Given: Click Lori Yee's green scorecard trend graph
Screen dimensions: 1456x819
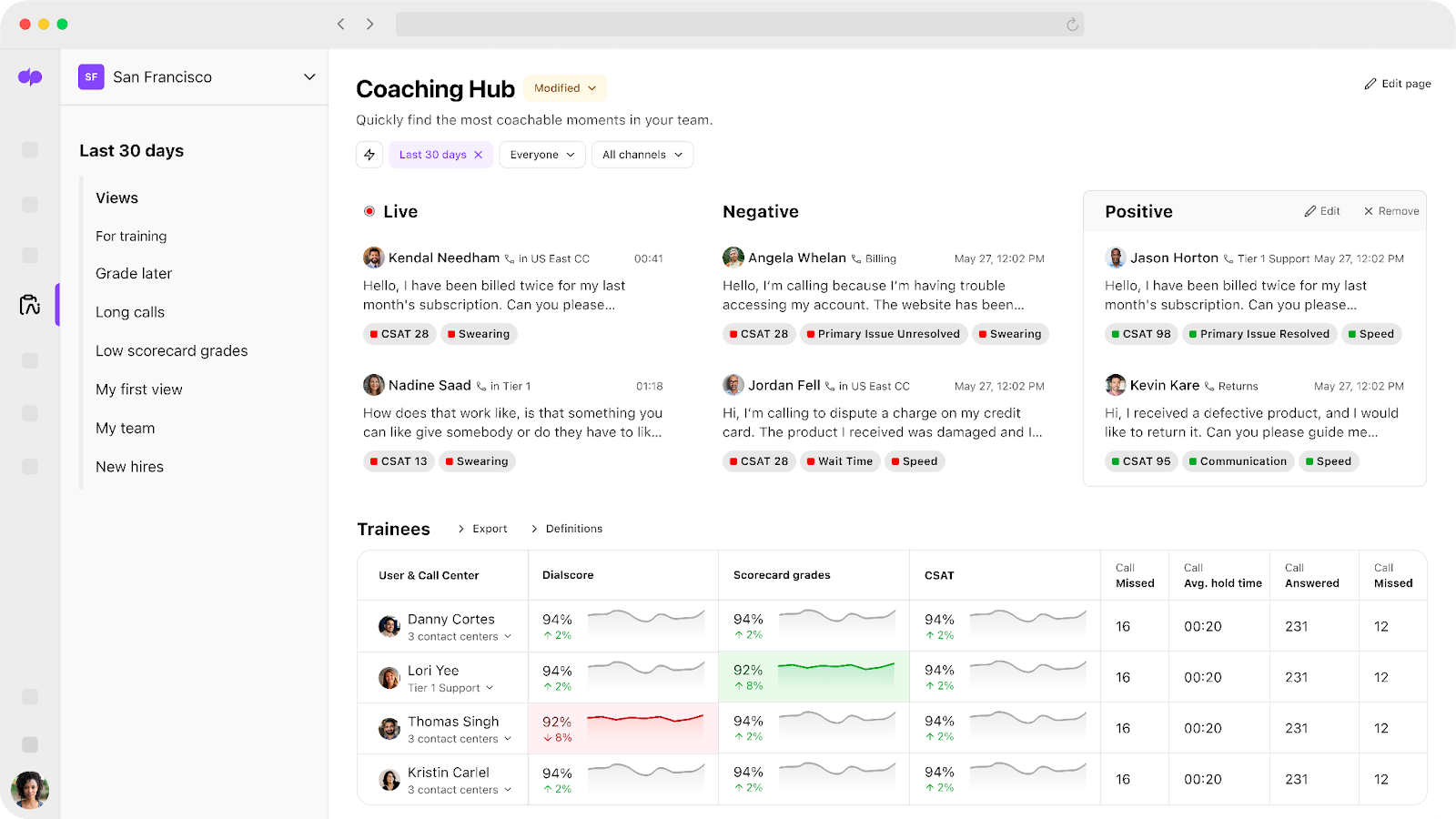Looking at the screenshot, I should coord(837,676).
